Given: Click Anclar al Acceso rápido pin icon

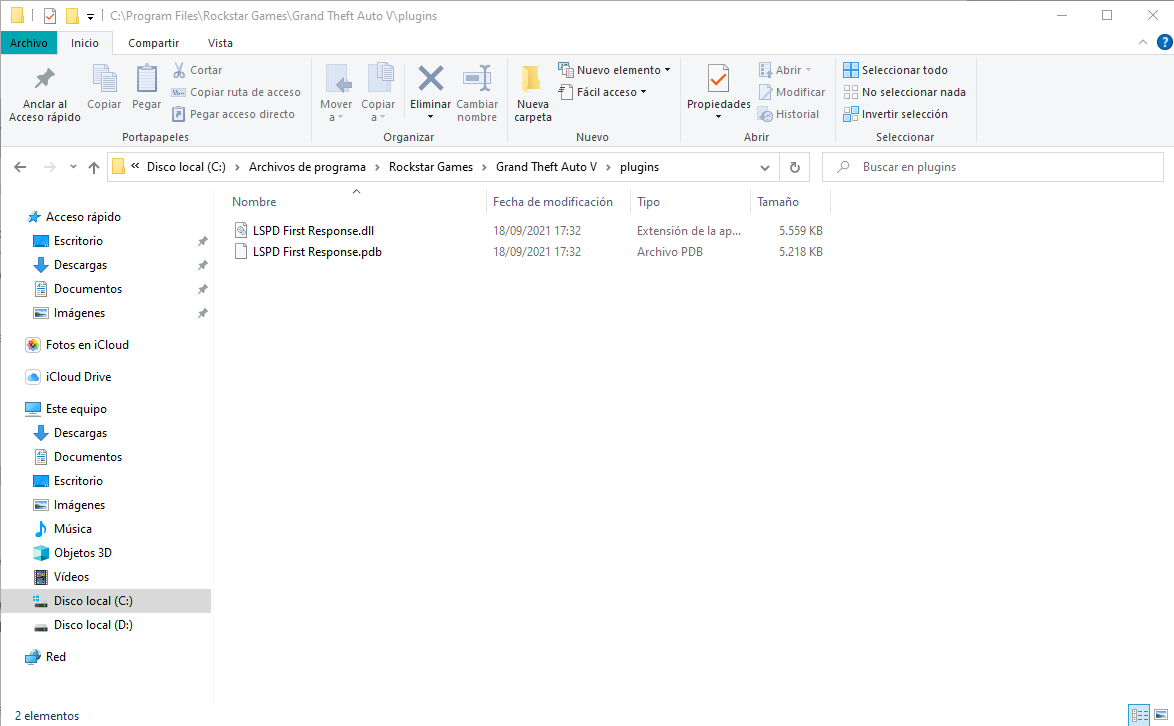Looking at the screenshot, I should pos(45,79).
